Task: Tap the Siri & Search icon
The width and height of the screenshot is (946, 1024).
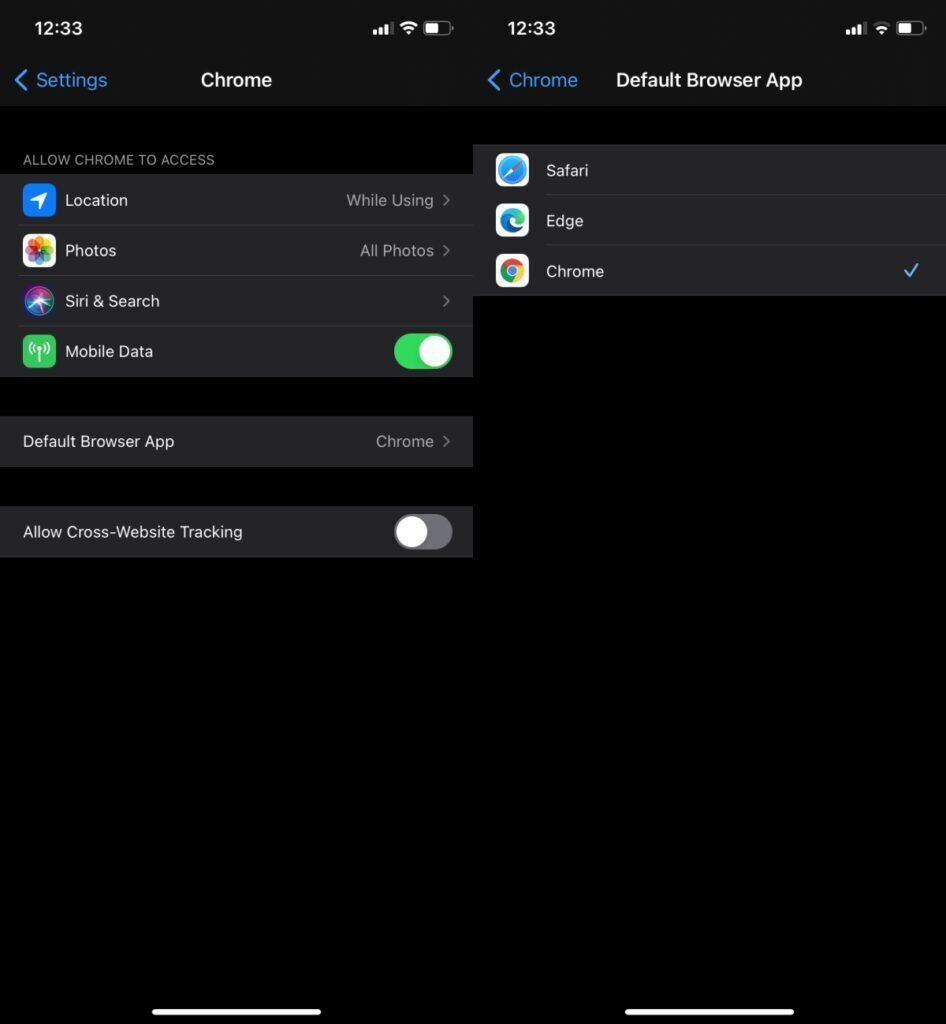Action: click(x=39, y=301)
